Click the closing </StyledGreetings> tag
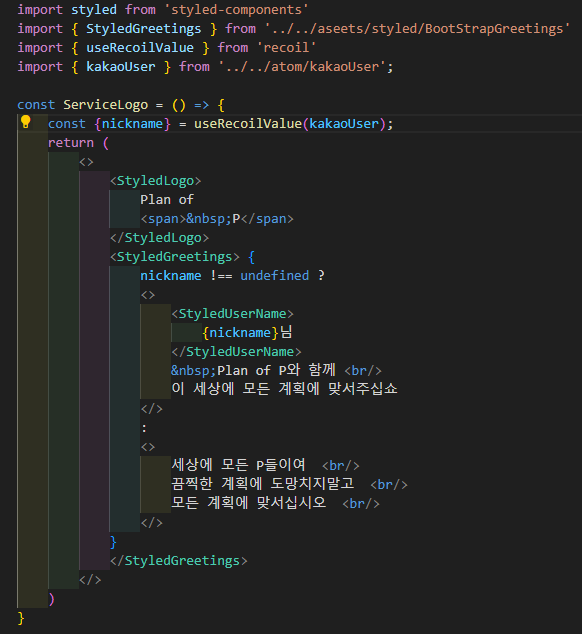This screenshot has width=582, height=634. [x=178, y=560]
